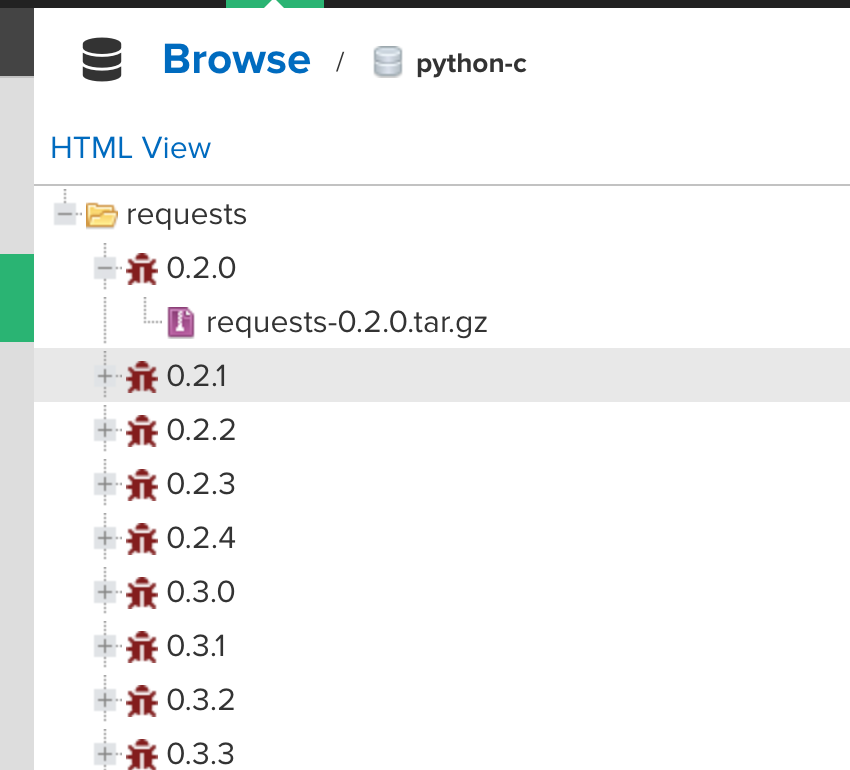
Task: Expand the 0.2.2 version node
Action: click(105, 430)
